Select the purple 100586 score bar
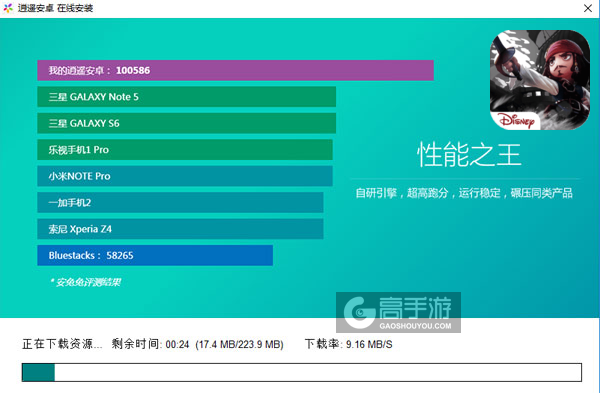Screen dimensions: 600x393 click(x=235, y=70)
